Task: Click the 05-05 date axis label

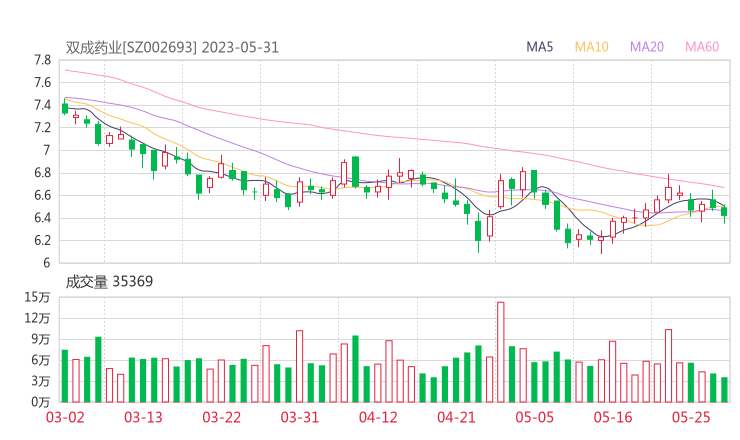Action: tap(534, 417)
